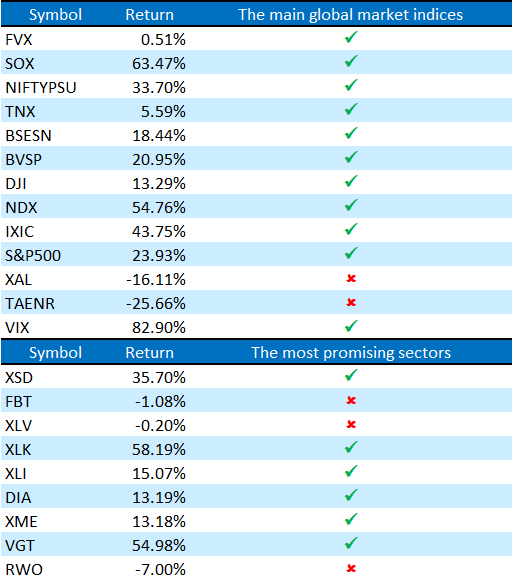
Task: Click the Return header above XSD
Action: (149, 353)
